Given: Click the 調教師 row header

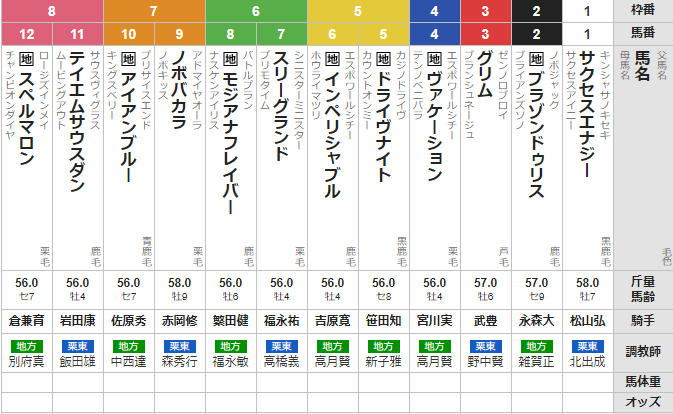Looking at the screenshot, I should point(643,353).
